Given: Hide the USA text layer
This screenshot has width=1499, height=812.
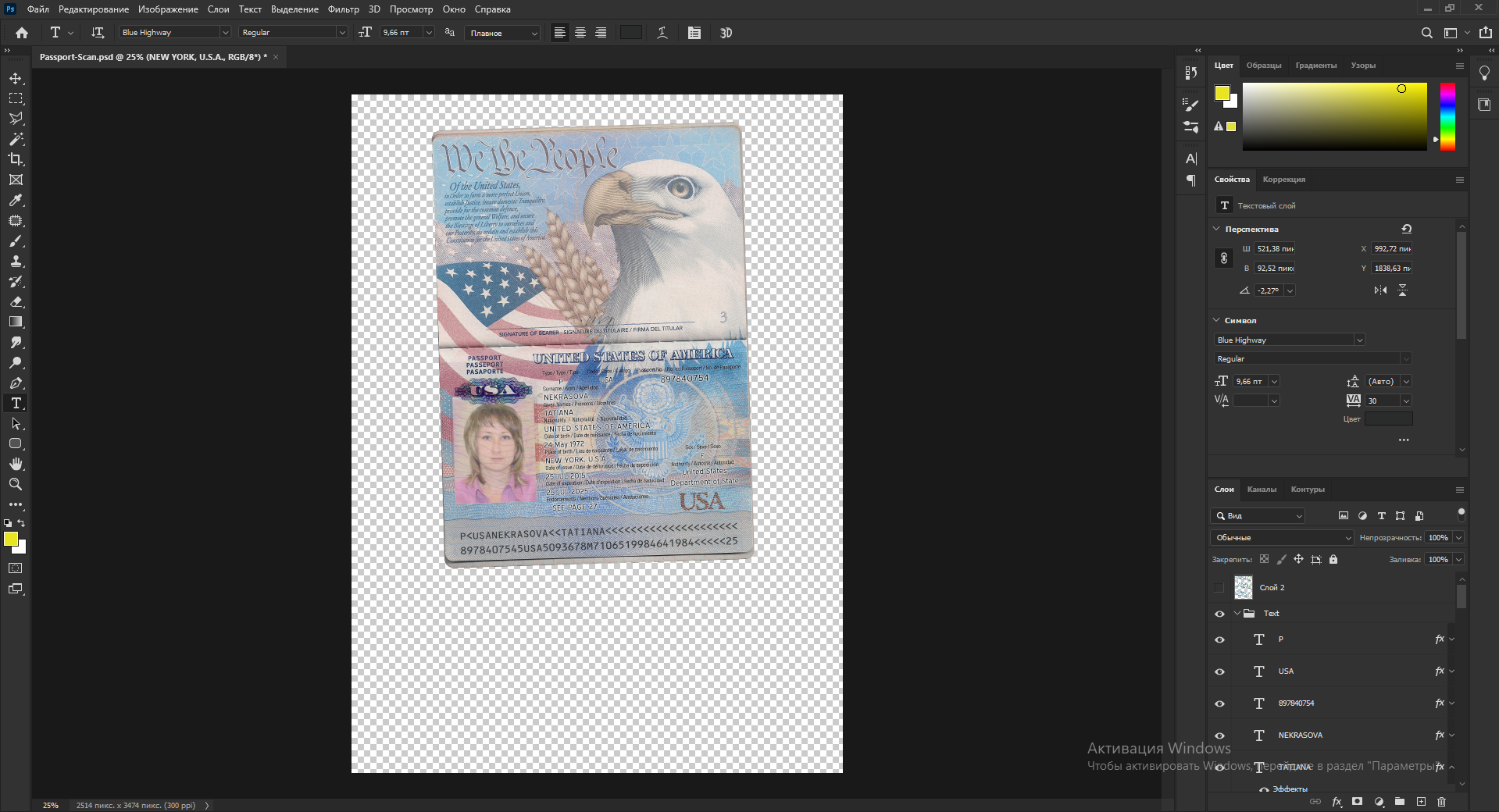Looking at the screenshot, I should pyautogui.click(x=1219, y=671).
